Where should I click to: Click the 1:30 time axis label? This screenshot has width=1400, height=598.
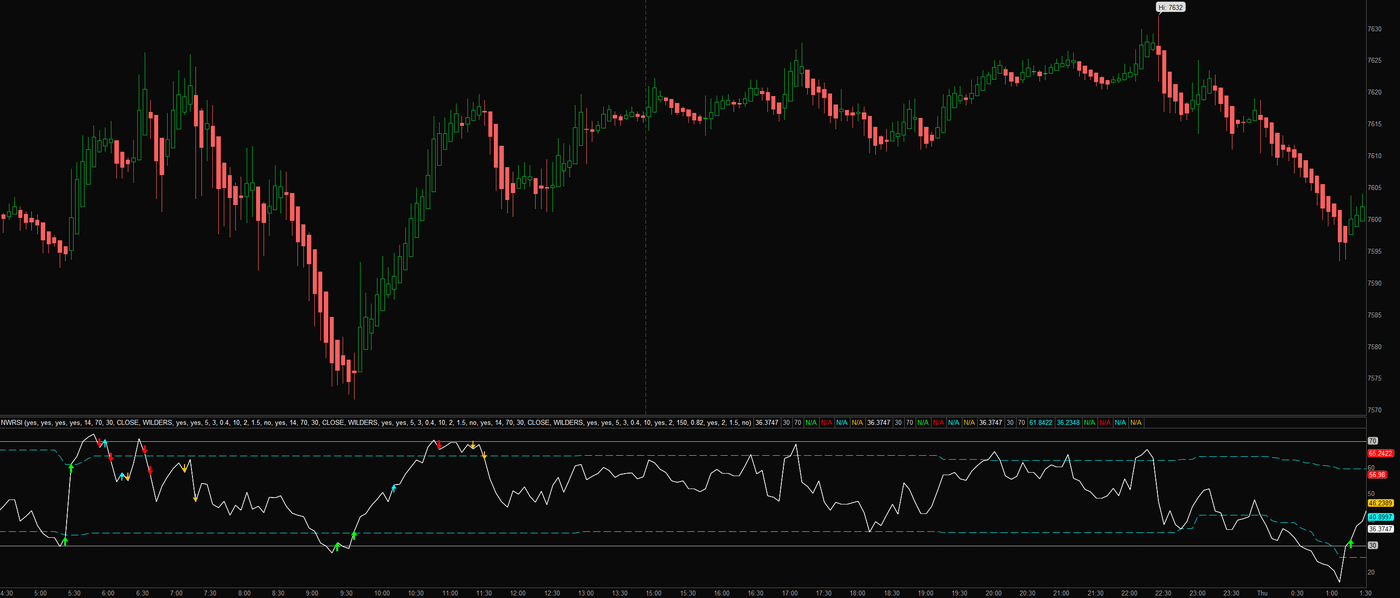tap(1365, 592)
